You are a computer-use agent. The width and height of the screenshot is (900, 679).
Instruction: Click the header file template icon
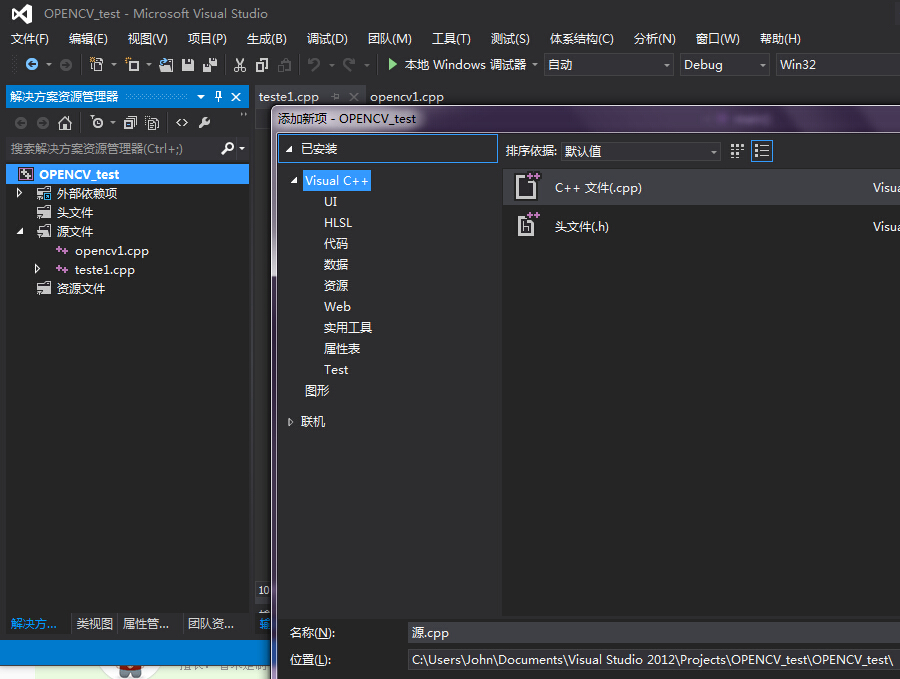(x=527, y=226)
